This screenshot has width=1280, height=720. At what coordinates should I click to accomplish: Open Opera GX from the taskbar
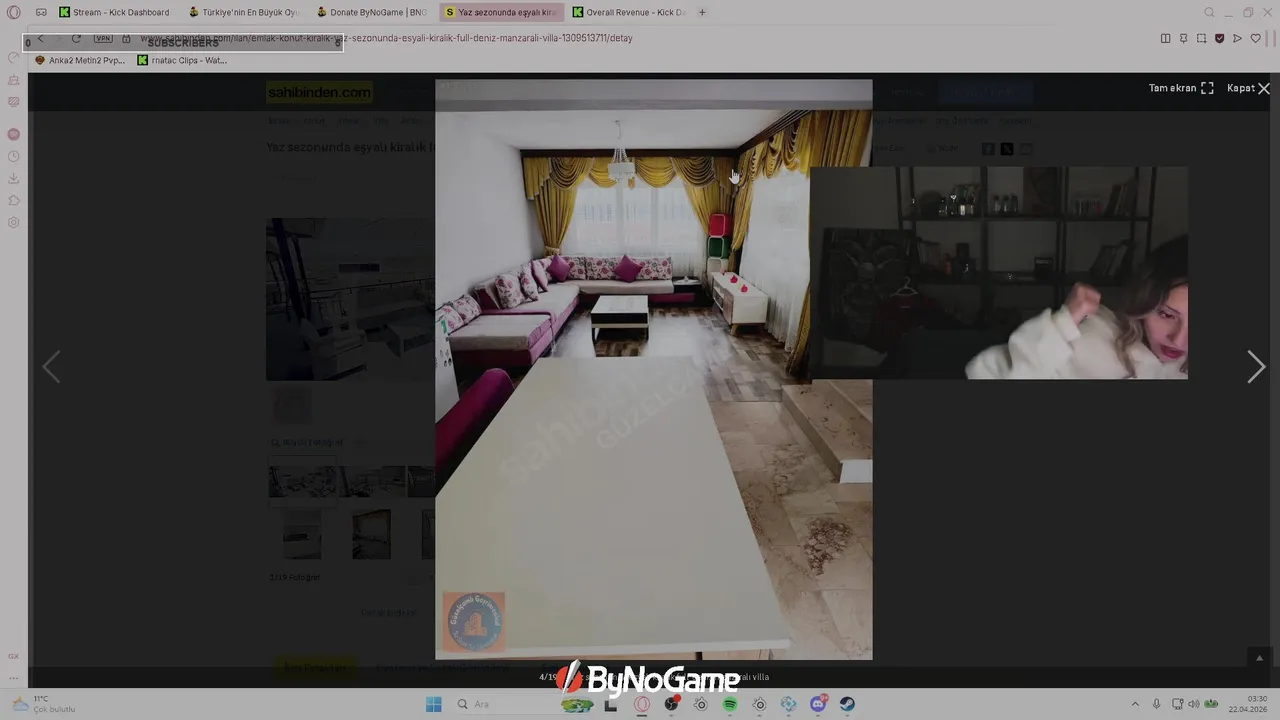coord(642,704)
